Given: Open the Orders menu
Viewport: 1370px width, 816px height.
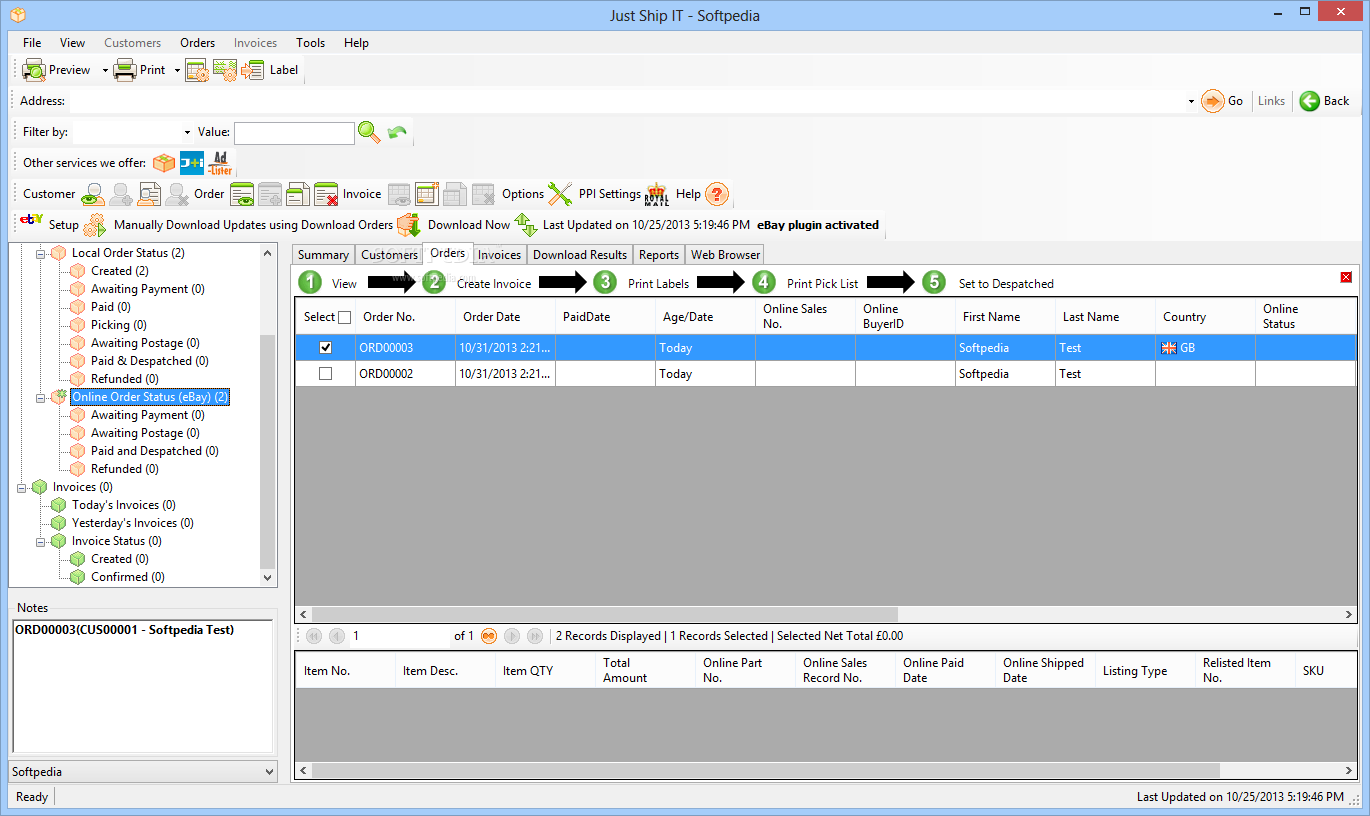Looking at the screenshot, I should 198,43.
